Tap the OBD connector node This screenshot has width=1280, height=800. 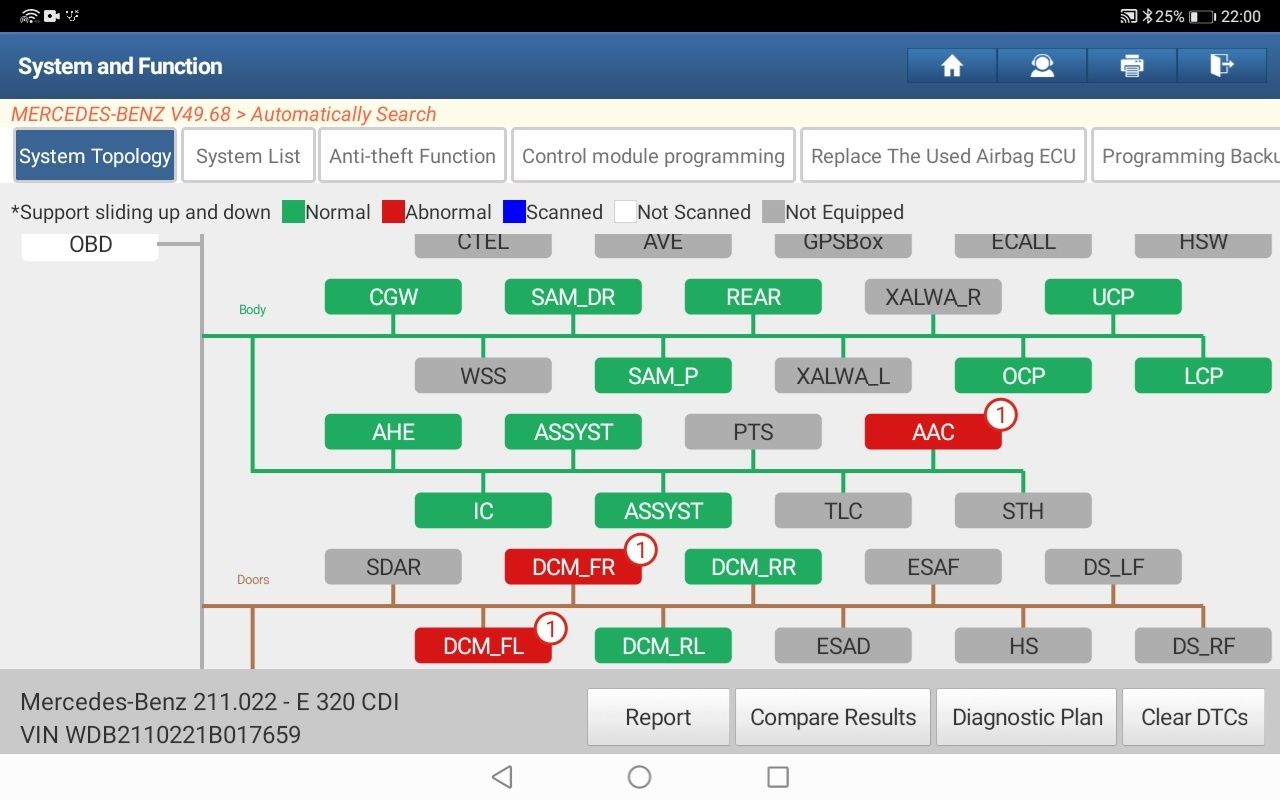pyautogui.click(x=90, y=245)
